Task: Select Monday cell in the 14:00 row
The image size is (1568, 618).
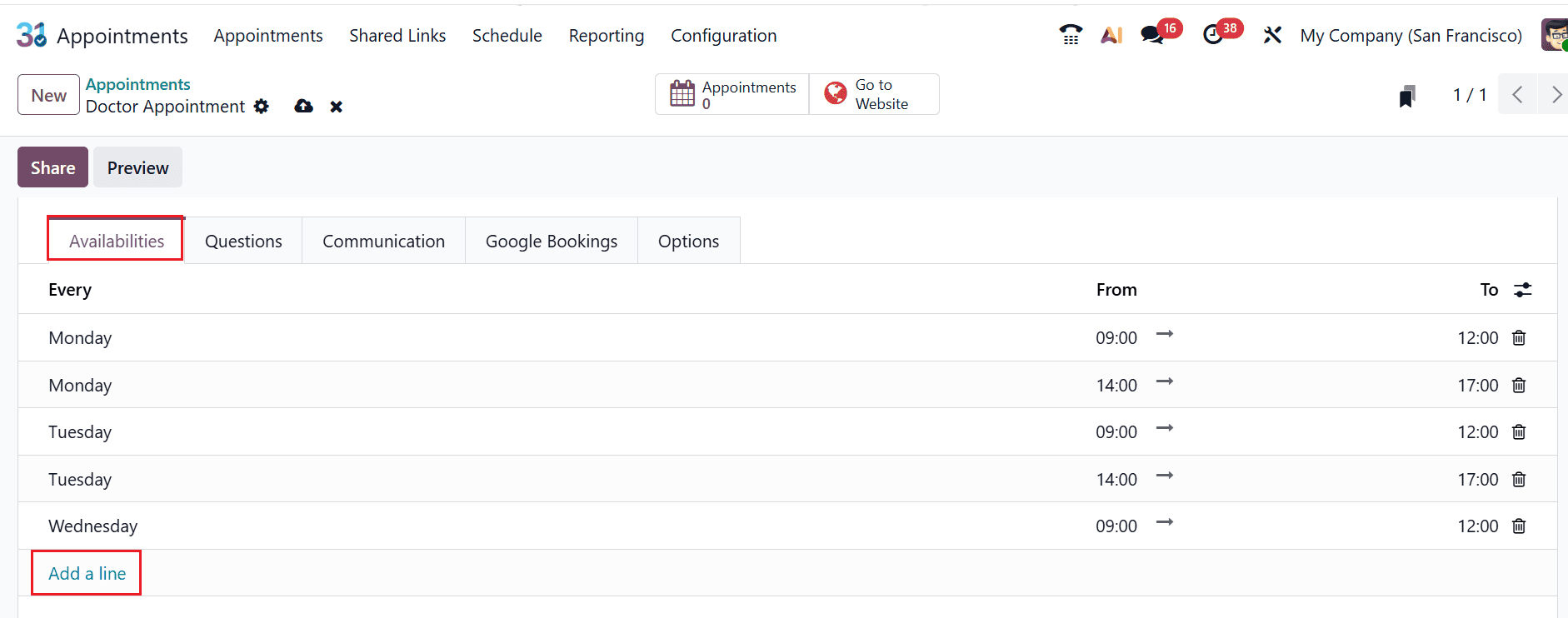Action: [80, 385]
